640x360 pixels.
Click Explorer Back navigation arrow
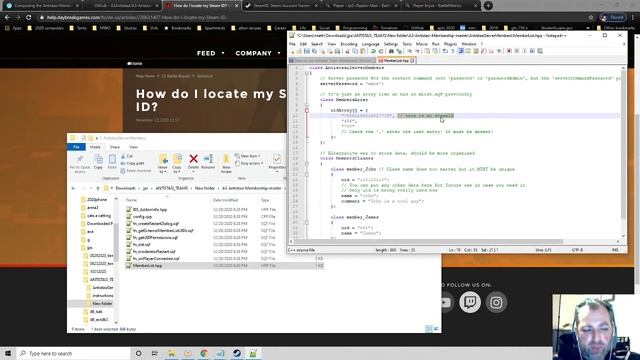73,188
